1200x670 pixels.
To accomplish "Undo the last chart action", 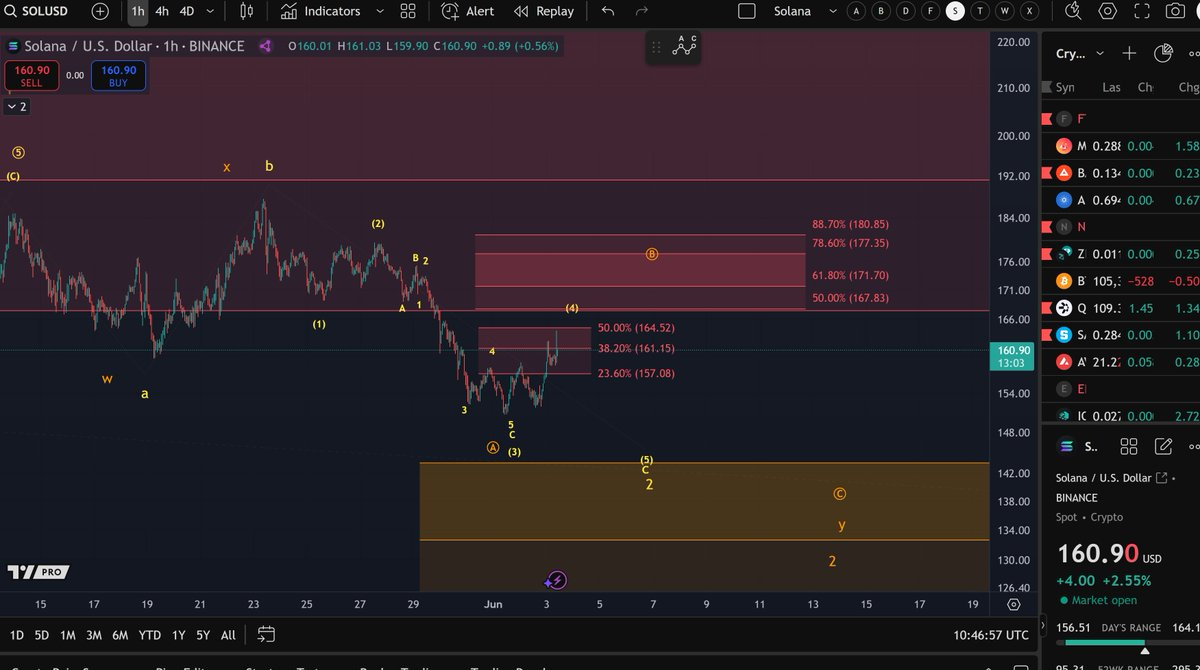I will pos(608,11).
